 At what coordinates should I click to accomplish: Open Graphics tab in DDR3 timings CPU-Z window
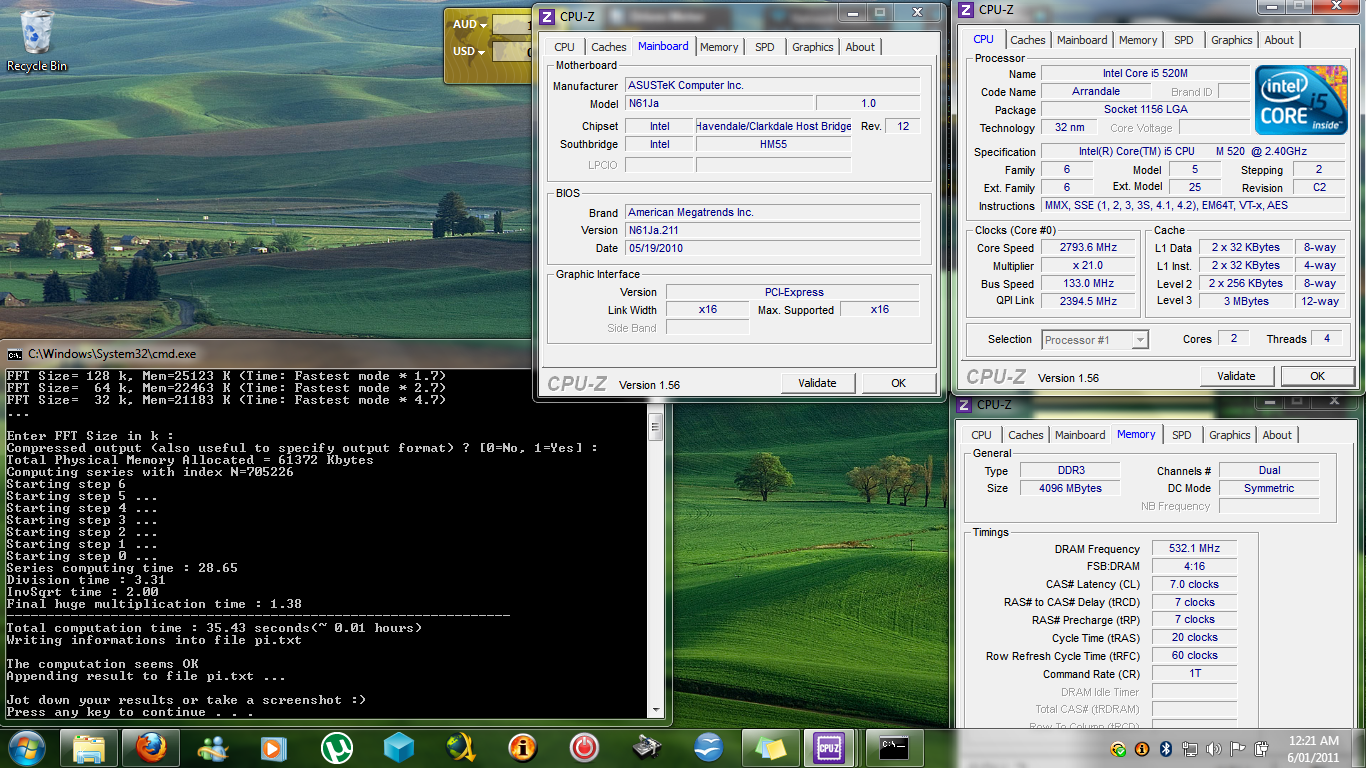[x=1230, y=435]
